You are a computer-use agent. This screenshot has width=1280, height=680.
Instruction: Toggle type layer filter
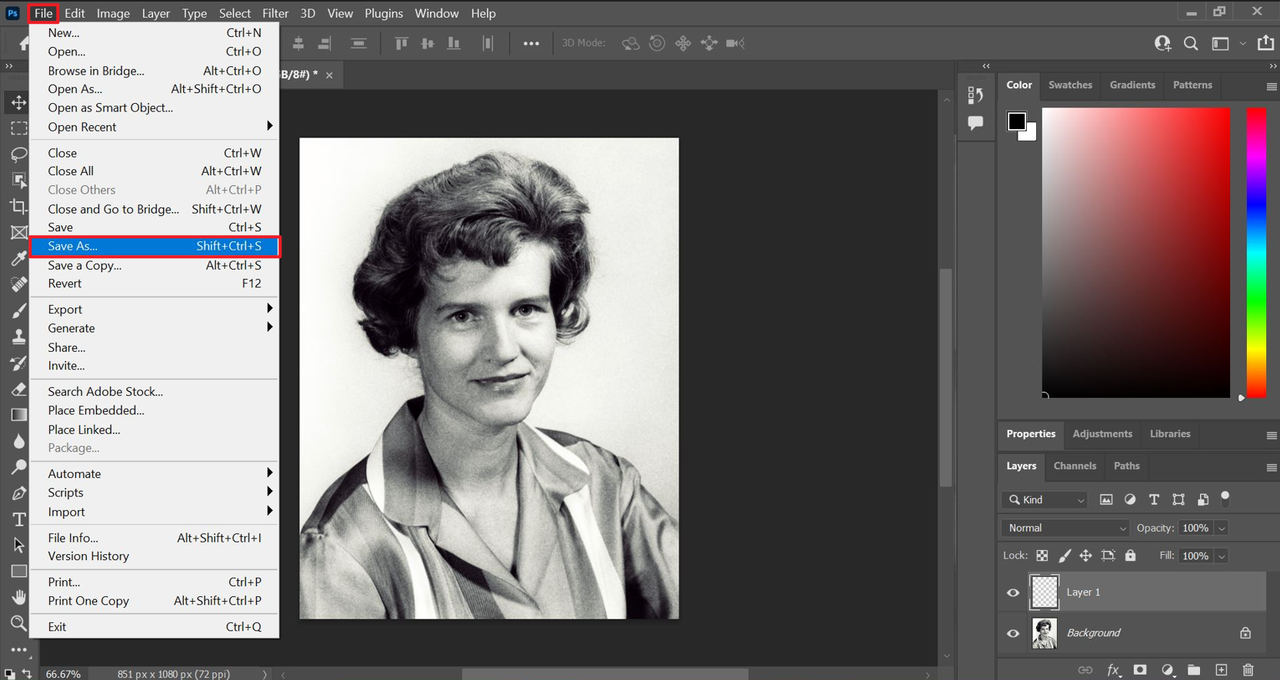click(x=1154, y=500)
